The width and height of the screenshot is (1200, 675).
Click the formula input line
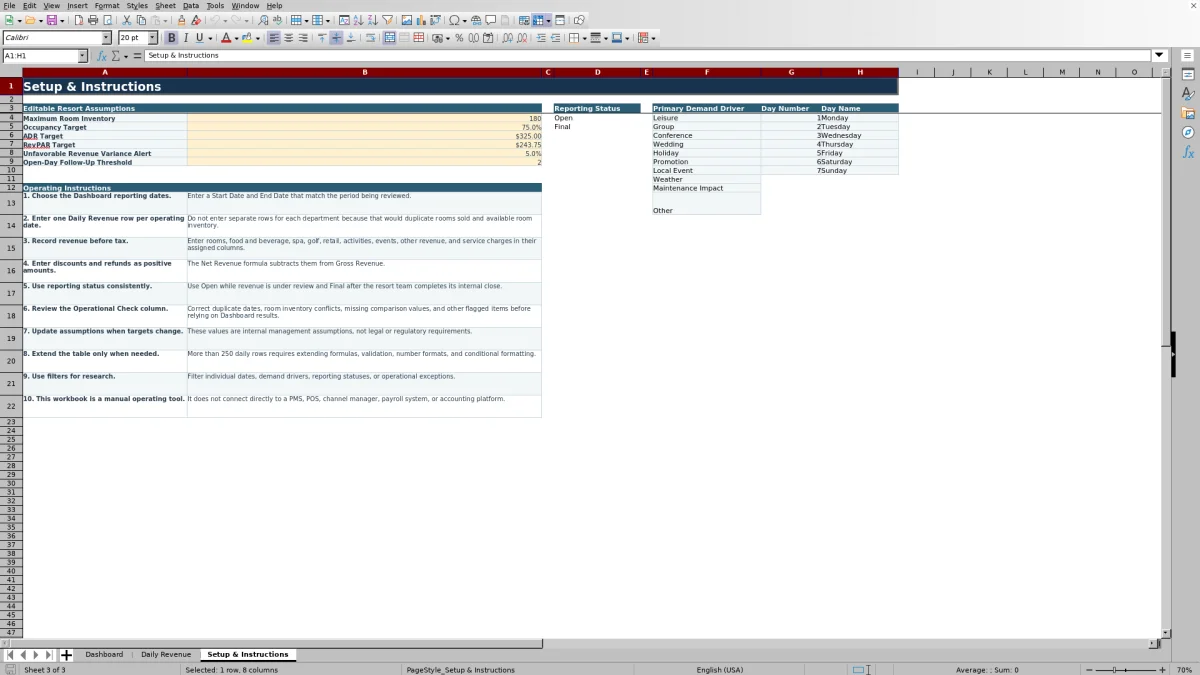click(648, 56)
